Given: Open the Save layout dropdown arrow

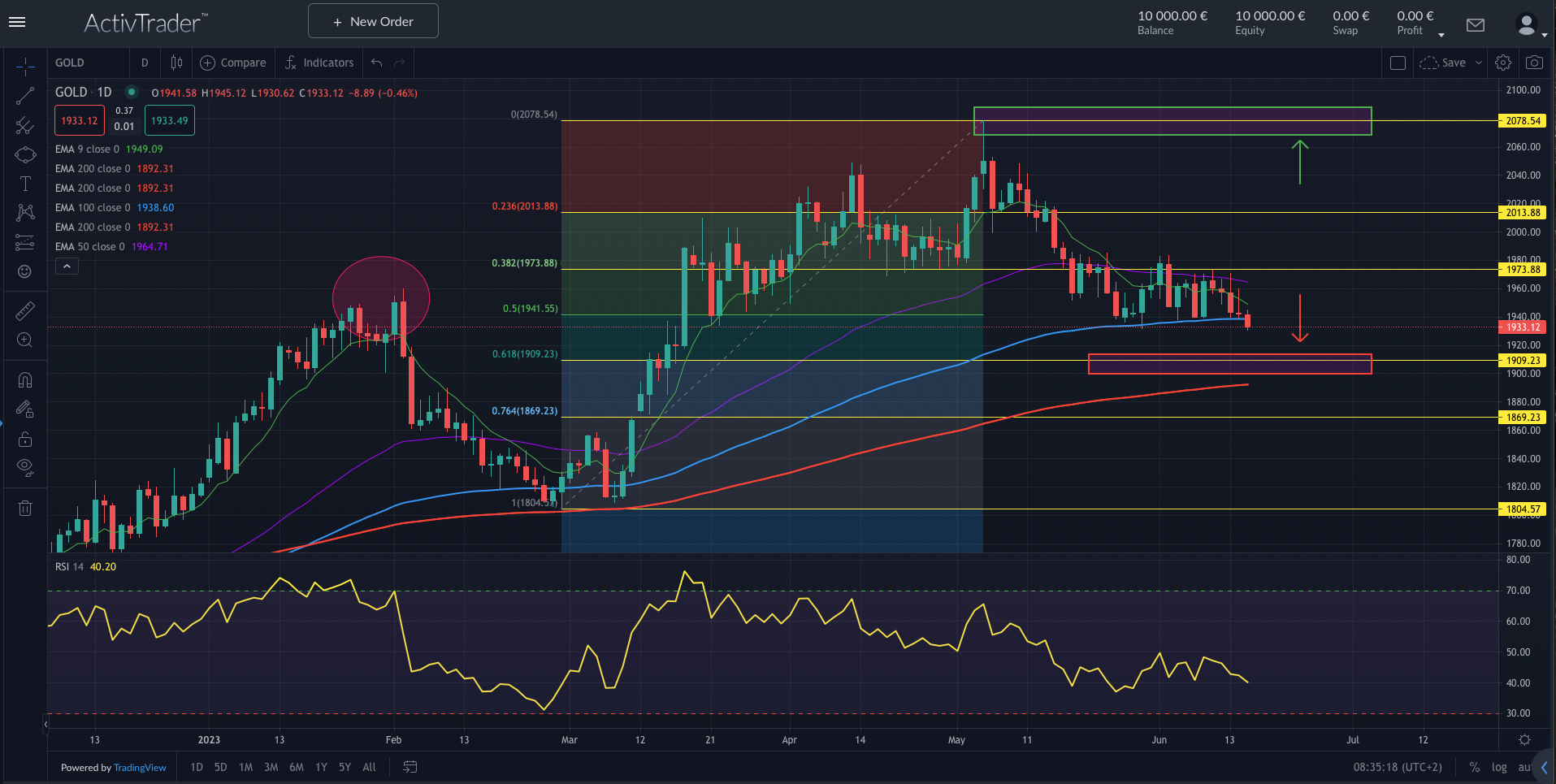Looking at the screenshot, I should click(x=1477, y=63).
